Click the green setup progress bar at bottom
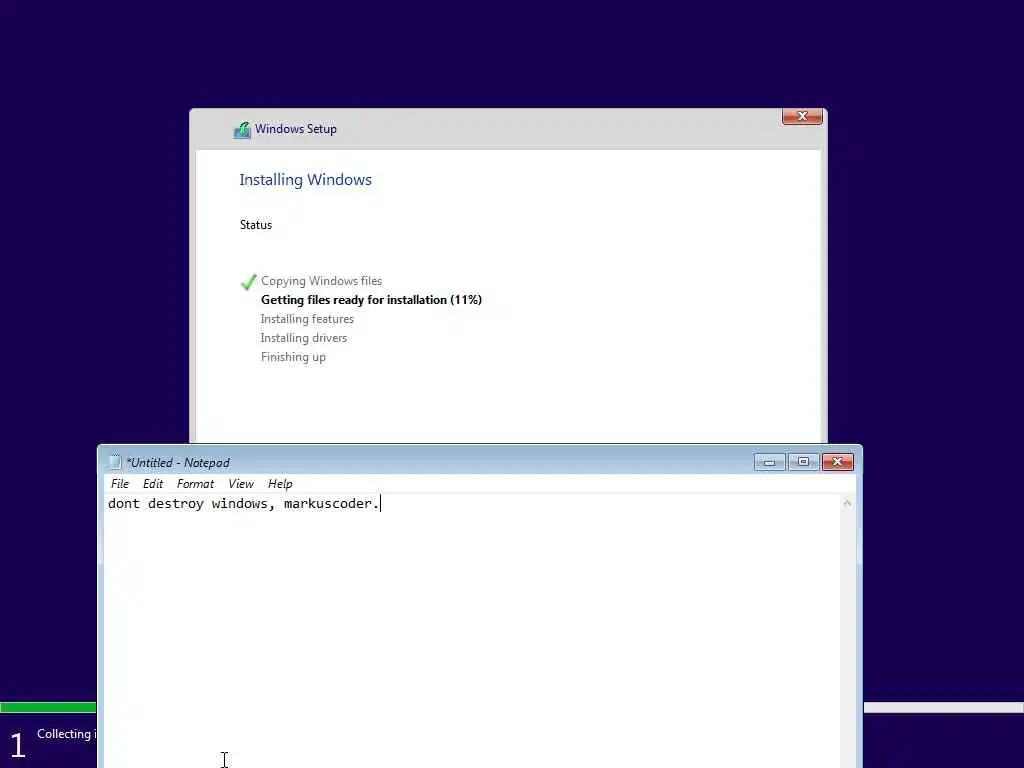The width and height of the screenshot is (1024, 768). coord(48,707)
